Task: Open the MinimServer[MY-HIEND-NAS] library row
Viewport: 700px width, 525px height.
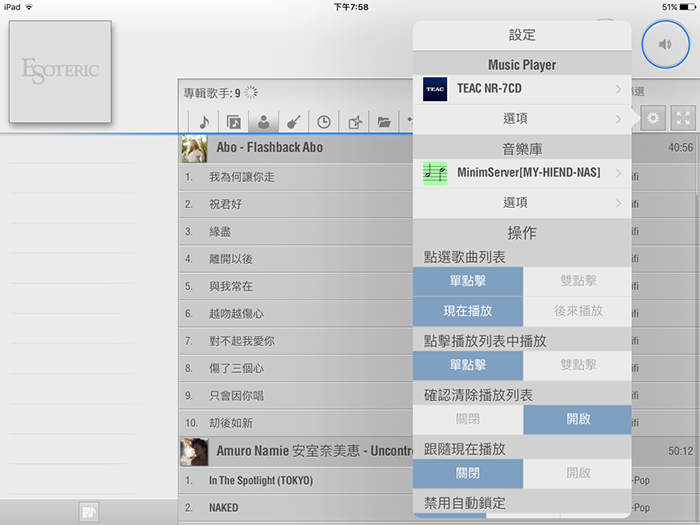Action: tap(522, 173)
